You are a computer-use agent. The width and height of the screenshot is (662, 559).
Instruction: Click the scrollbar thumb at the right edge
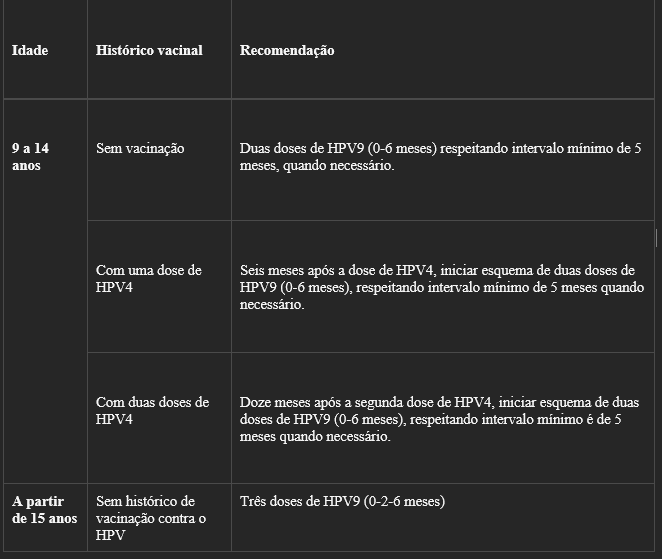pyautogui.click(x=657, y=238)
